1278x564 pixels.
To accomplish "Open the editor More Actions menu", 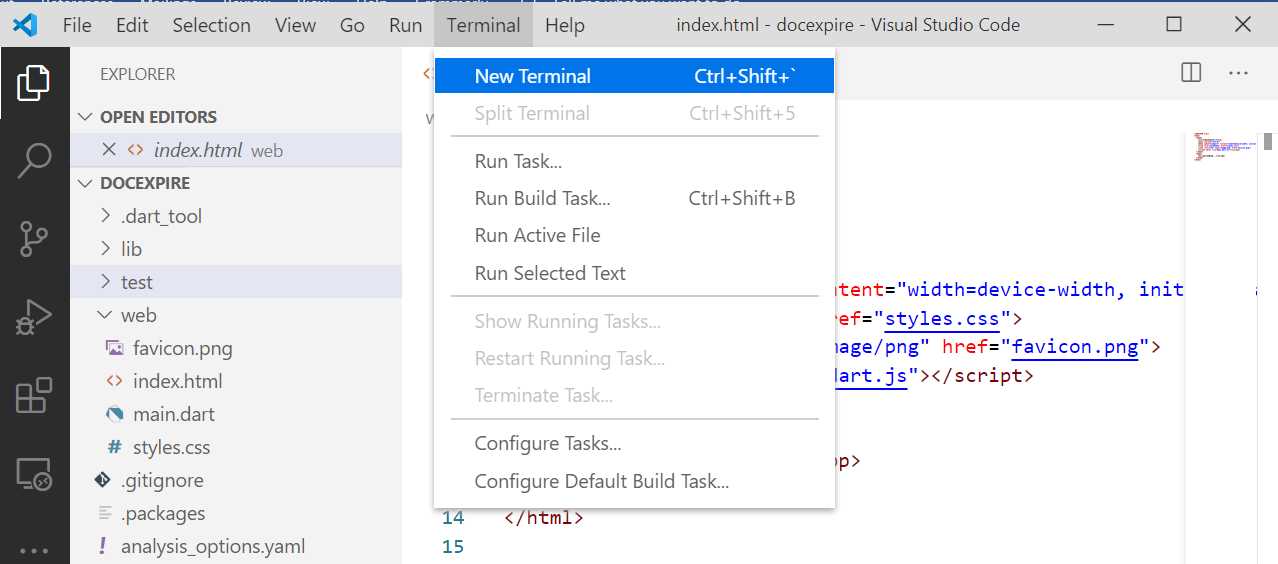I will click(x=1238, y=72).
